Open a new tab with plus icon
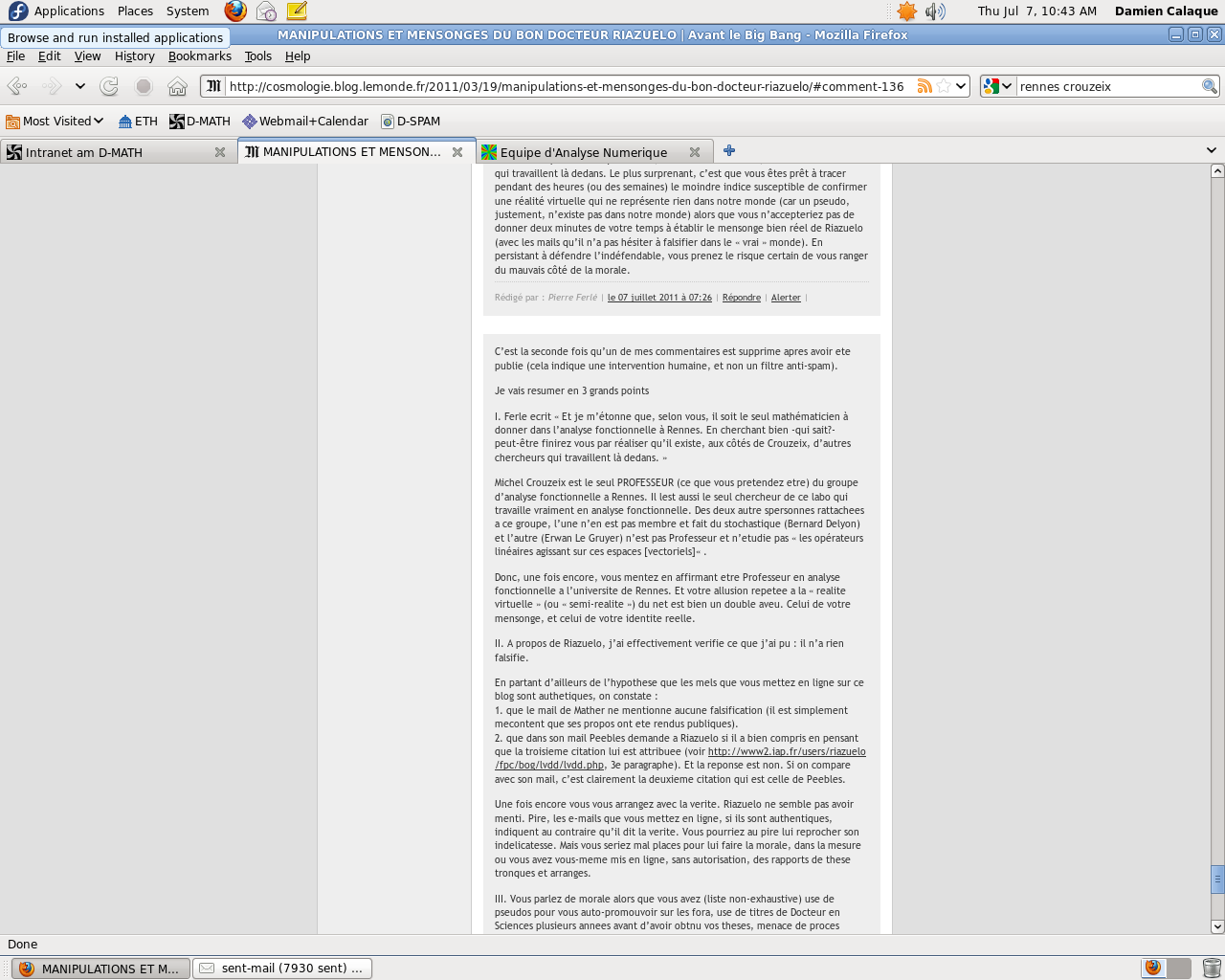This screenshot has width=1225, height=980. click(729, 151)
